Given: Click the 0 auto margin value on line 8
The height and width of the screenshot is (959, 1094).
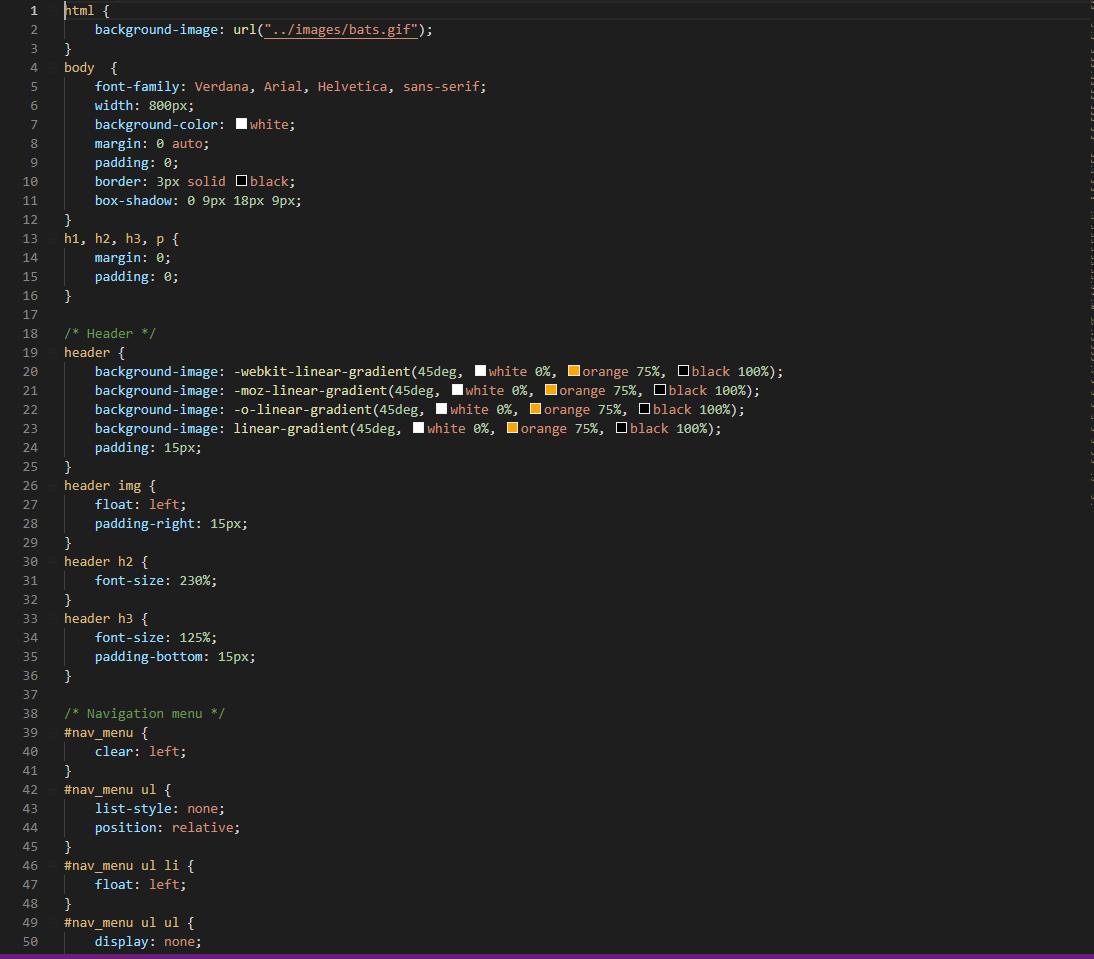Looking at the screenshot, I should point(179,144).
